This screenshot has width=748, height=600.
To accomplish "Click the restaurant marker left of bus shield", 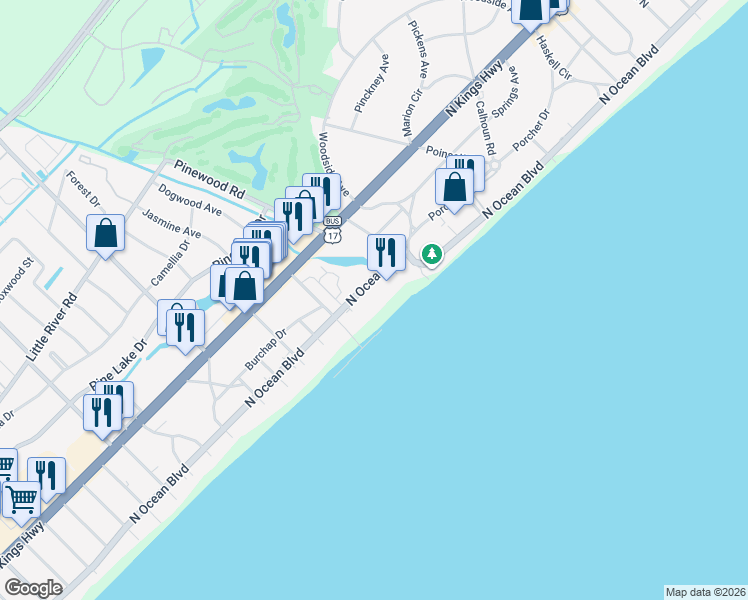I will coord(293,220).
